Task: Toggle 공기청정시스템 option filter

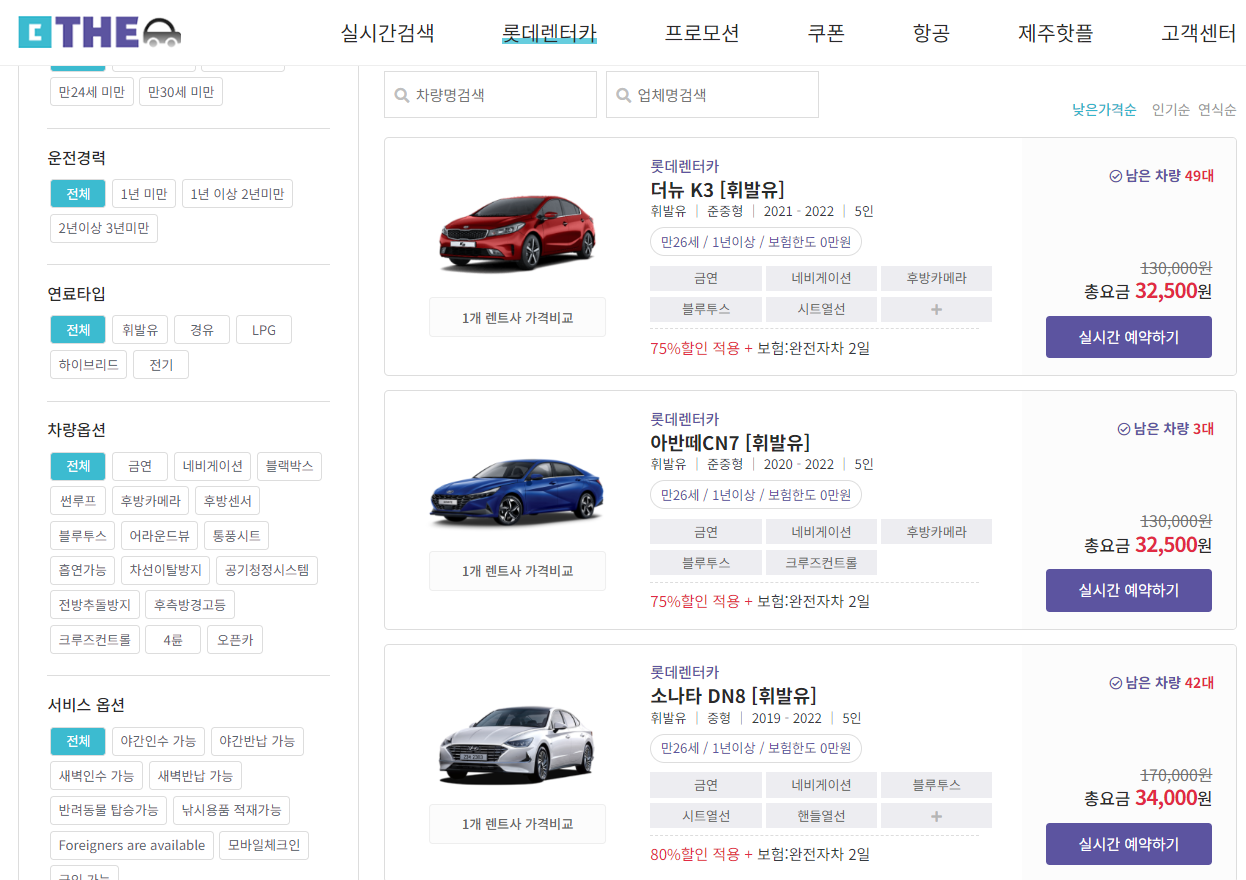Action: point(267,570)
